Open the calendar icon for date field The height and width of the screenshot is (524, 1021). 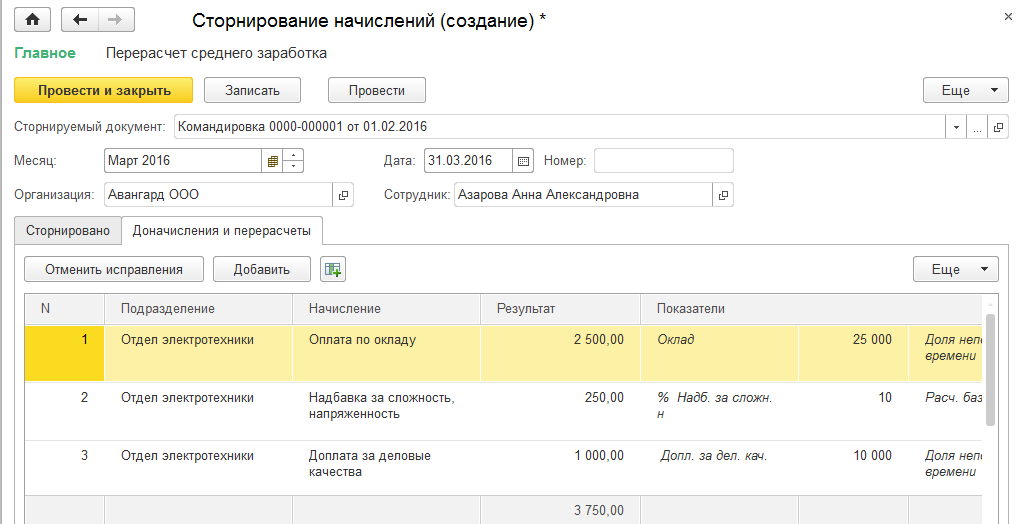[x=523, y=161]
